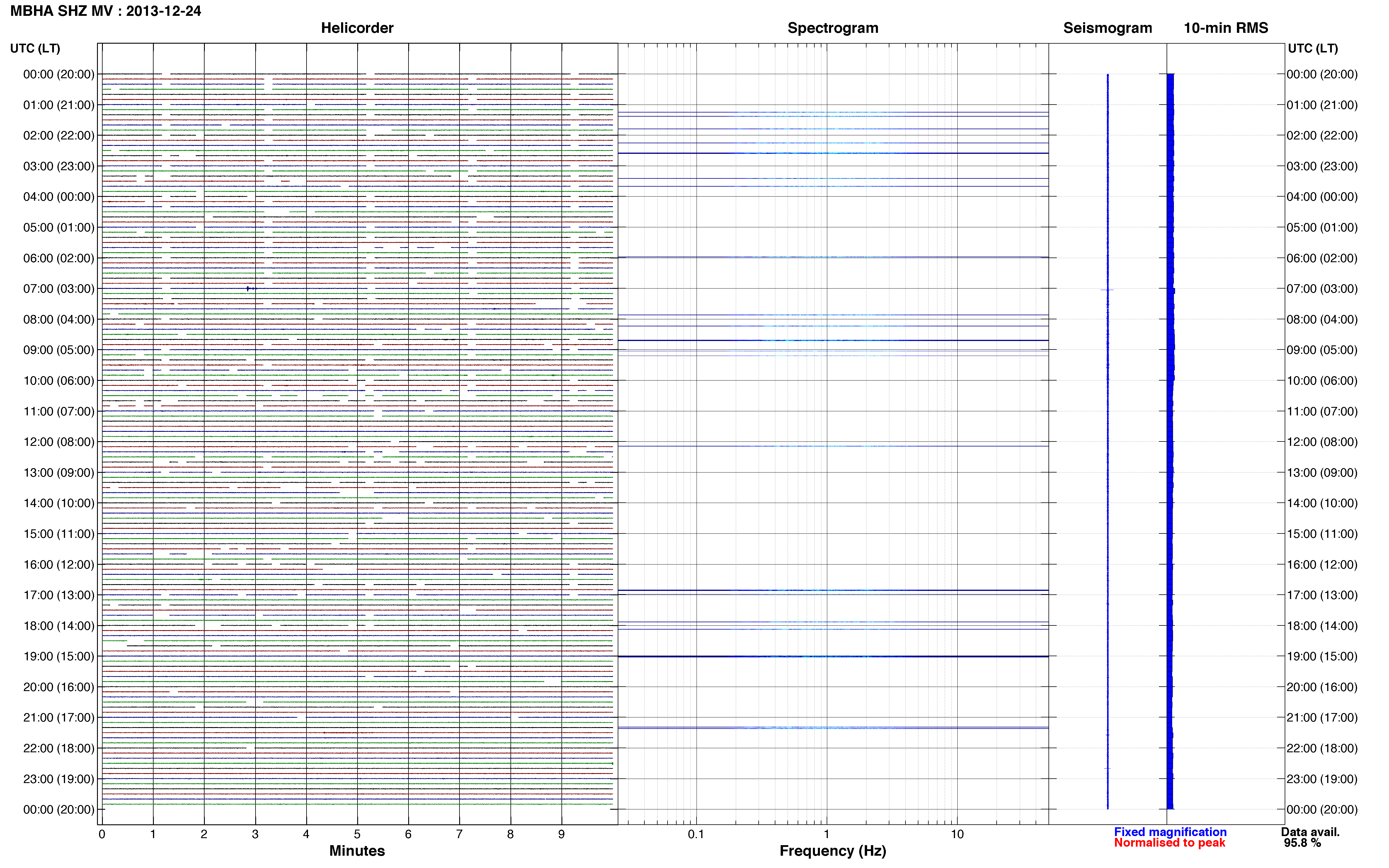Click the 1 tick on the Frequency axis
Screen dimensions: 1389x868
tap(826, 834)
